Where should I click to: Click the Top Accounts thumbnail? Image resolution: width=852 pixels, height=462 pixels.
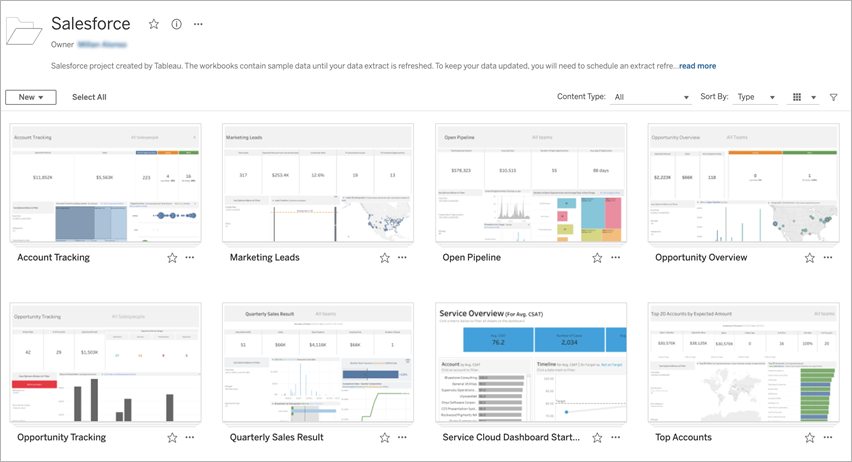[743, 363]
